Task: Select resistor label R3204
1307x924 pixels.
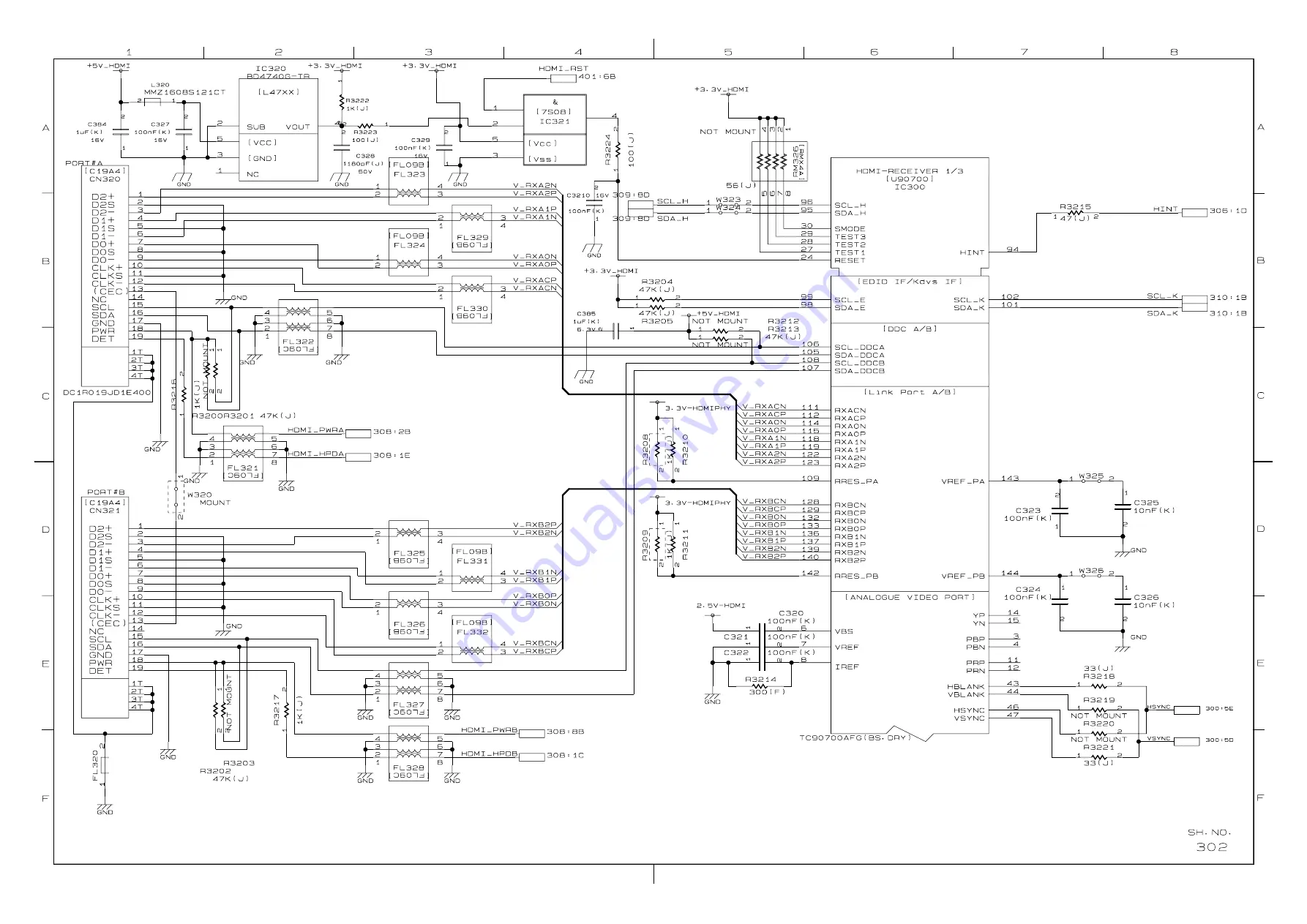Action: [x=657, y=281]
